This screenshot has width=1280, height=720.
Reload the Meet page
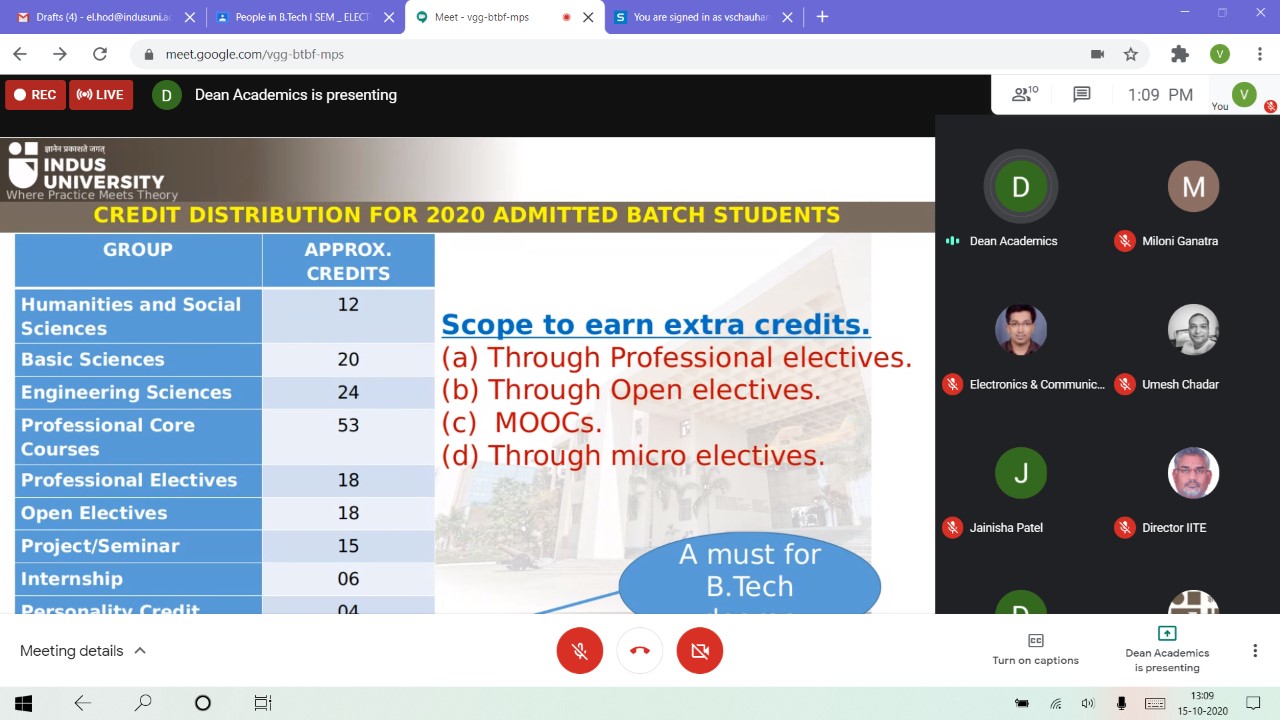click(99, 54)
